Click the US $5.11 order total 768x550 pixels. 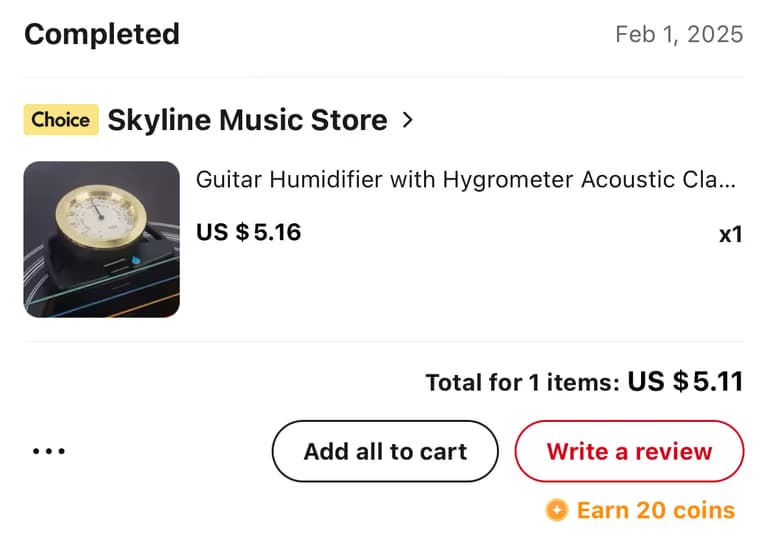685,381
